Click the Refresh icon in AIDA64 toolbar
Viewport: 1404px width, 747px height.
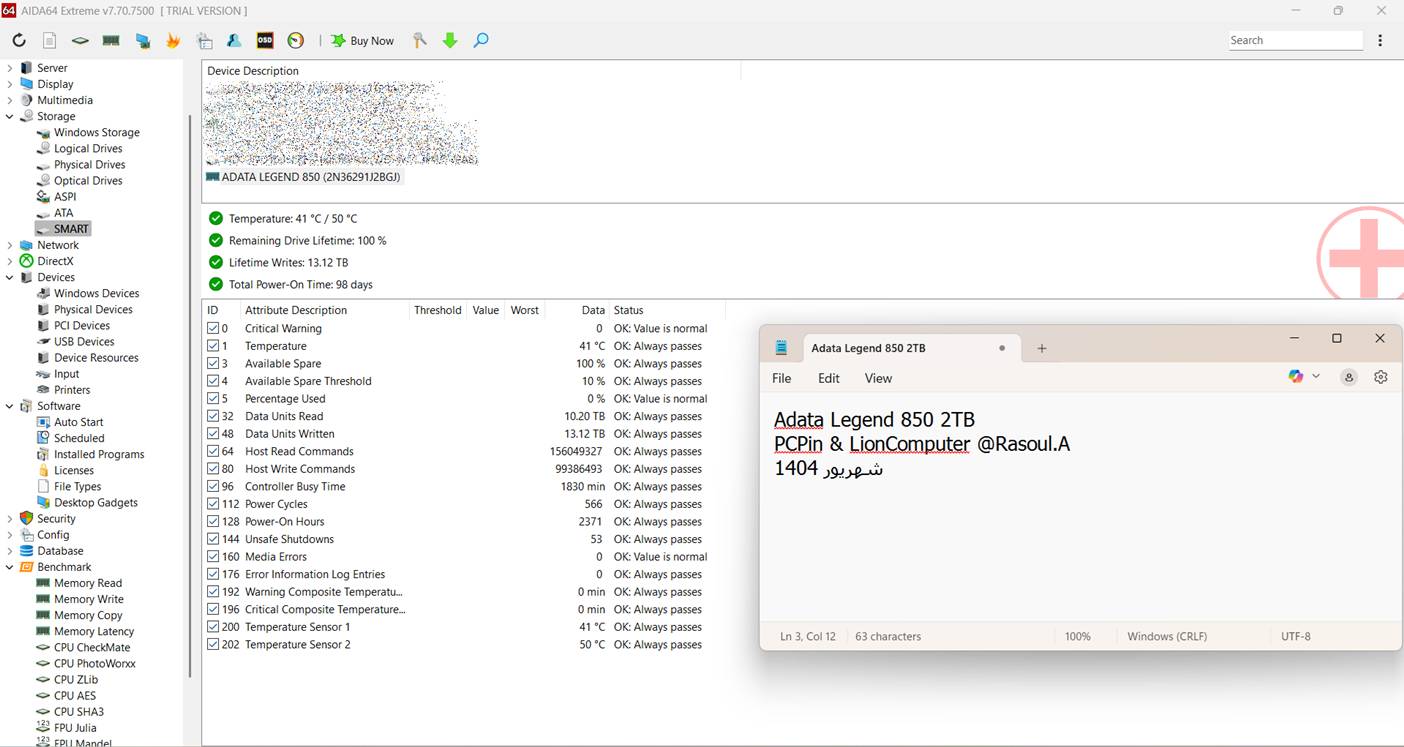coord(19,41)
